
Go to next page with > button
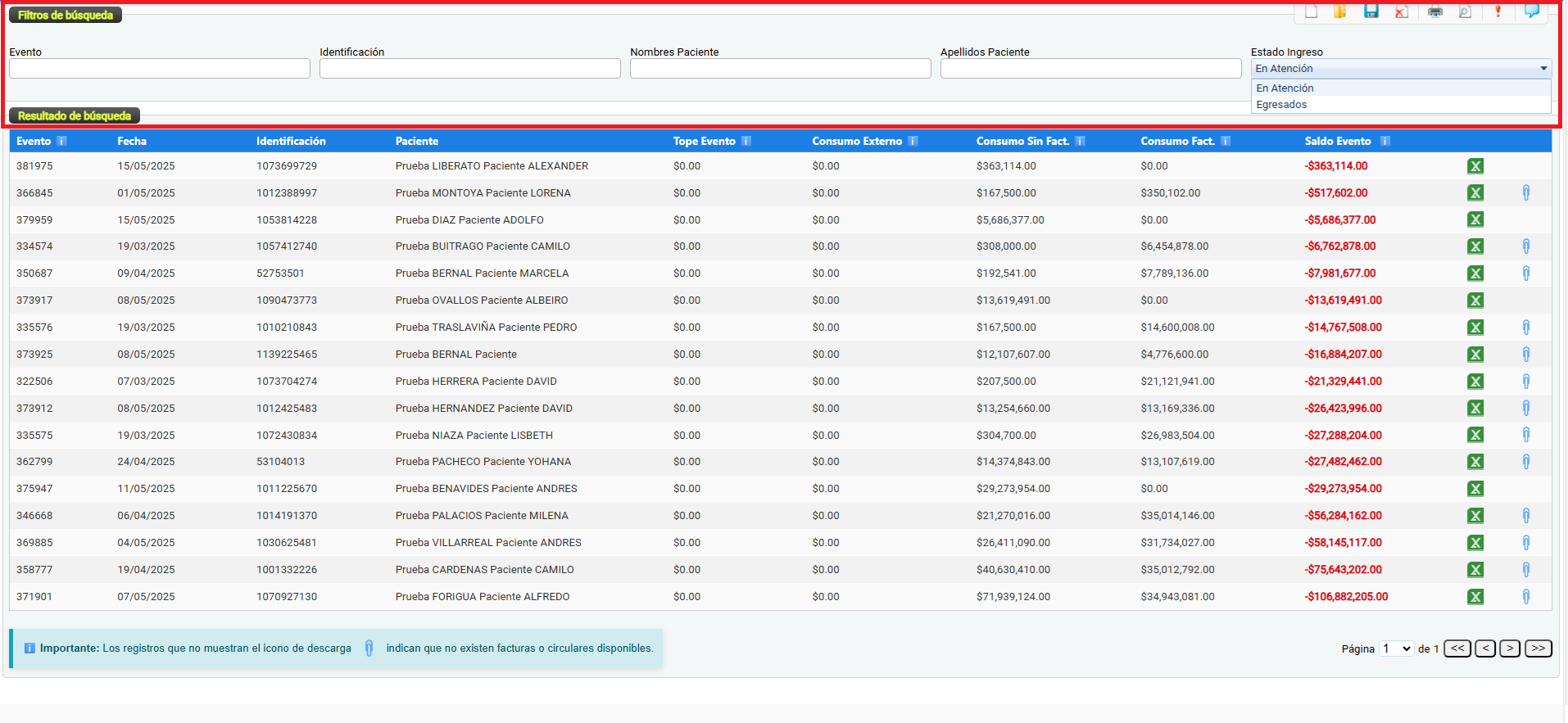tap(1510, 648)
